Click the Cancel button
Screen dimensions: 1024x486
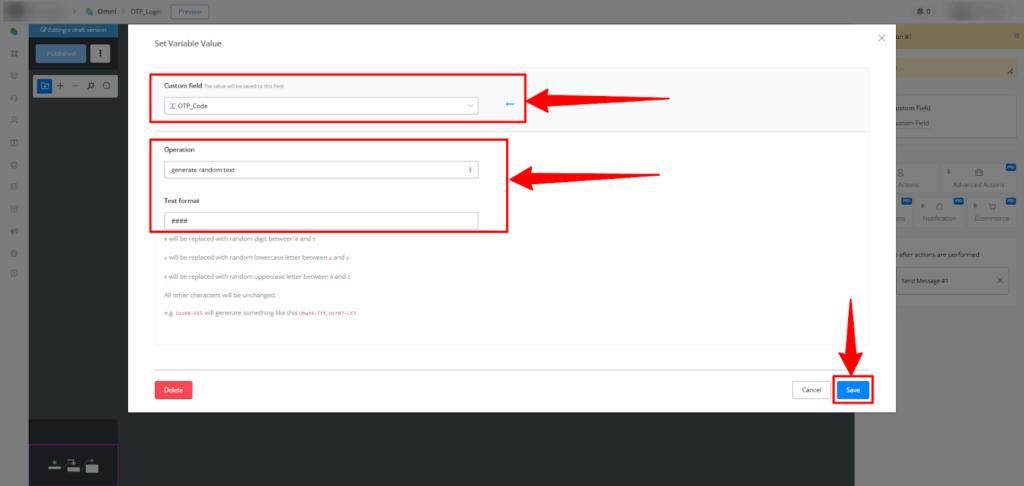coord(811,390)
